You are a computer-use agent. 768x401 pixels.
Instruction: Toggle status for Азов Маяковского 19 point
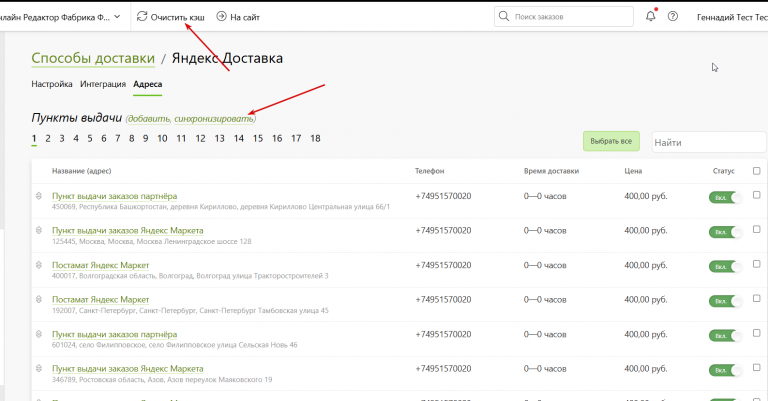click(725, 370)
